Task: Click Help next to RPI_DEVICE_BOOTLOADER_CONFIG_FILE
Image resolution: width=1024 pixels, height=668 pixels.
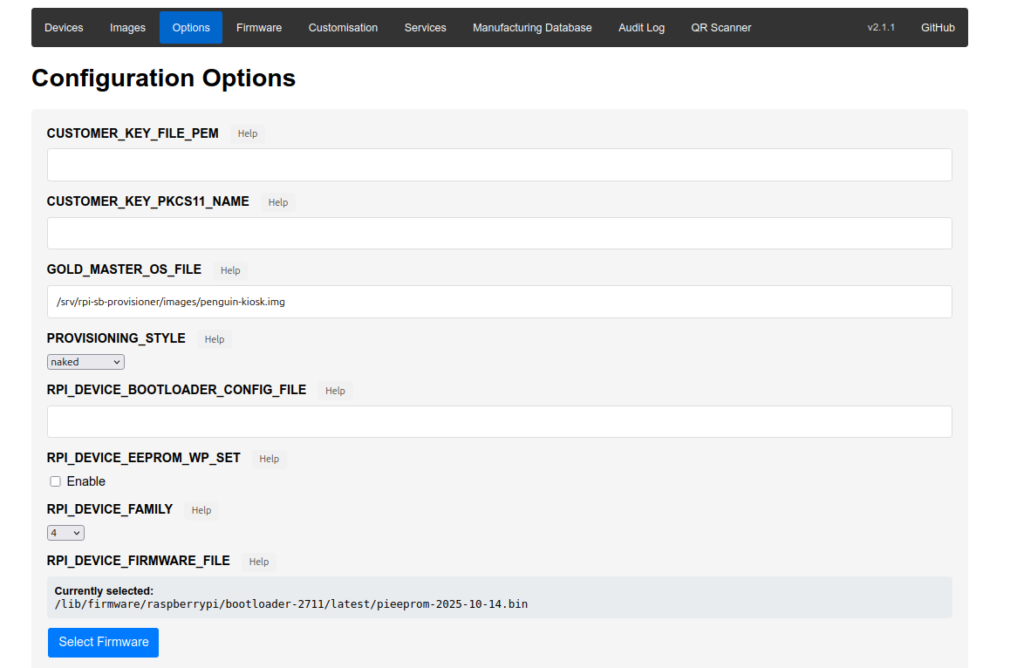Action: [x=335, y=391]
